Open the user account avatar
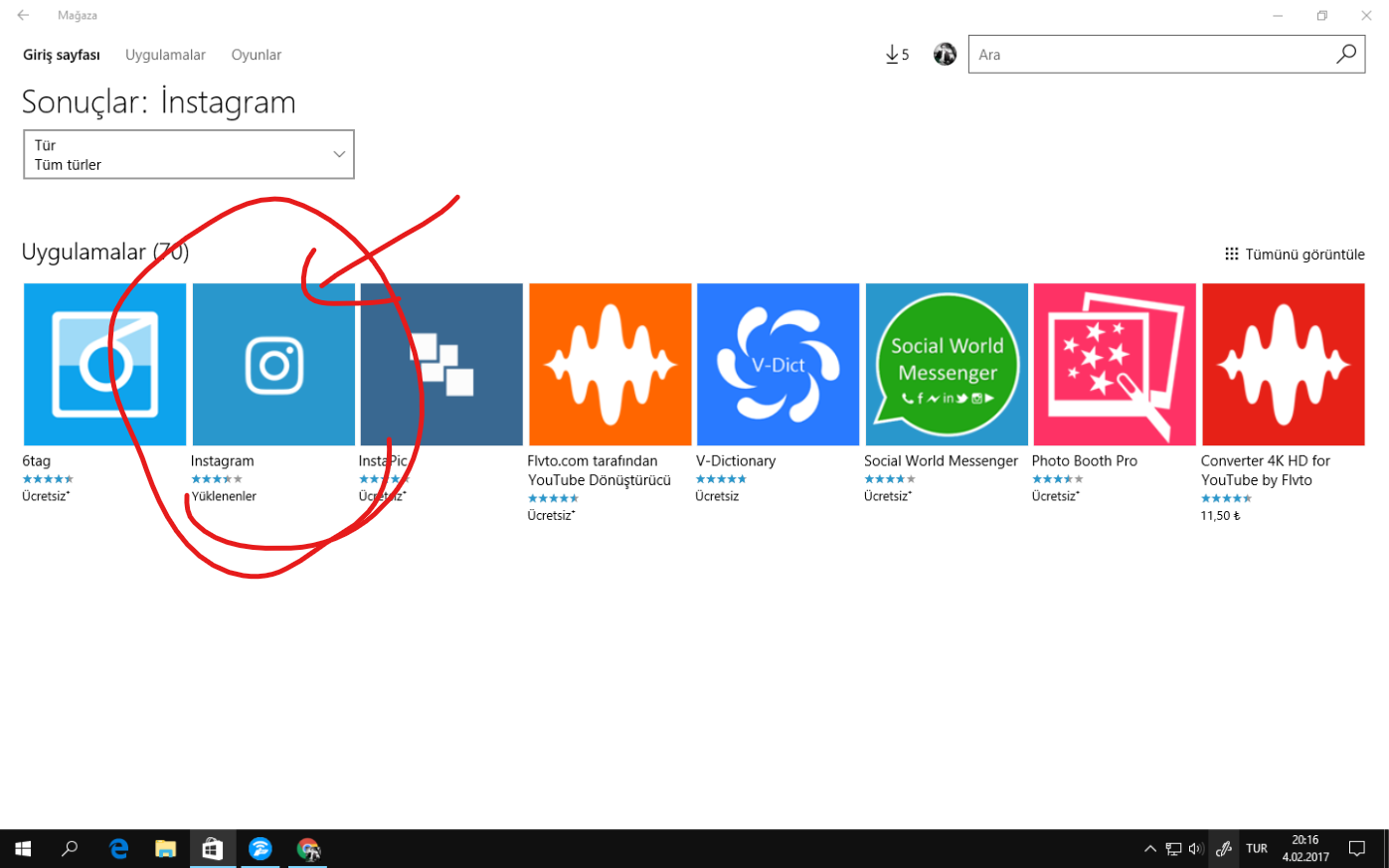The image size is (1389, 868). pyautogui.click(x=945, y=55)
